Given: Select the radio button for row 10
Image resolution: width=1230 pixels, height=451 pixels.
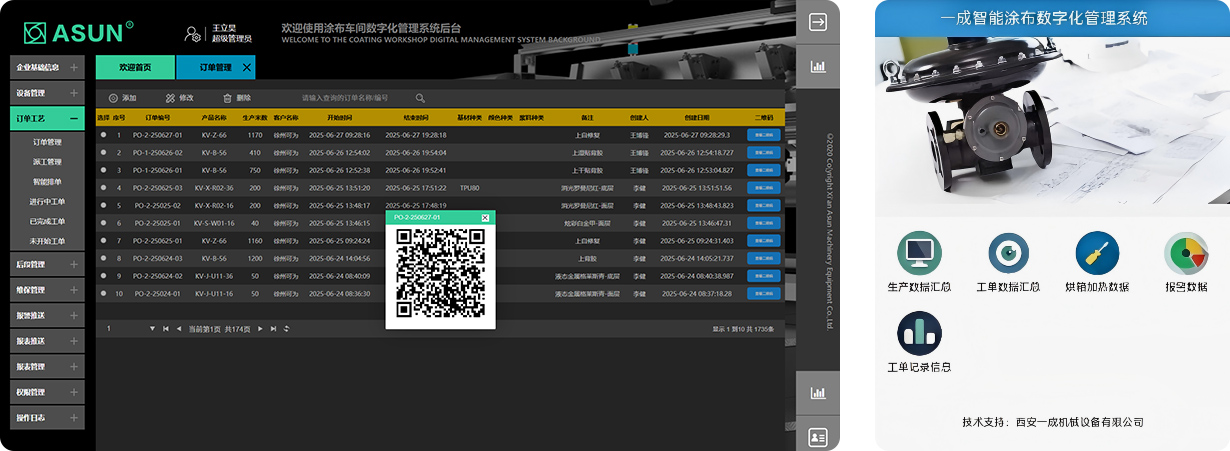Looking at the screenshot, I should click(x=103, y=294).
